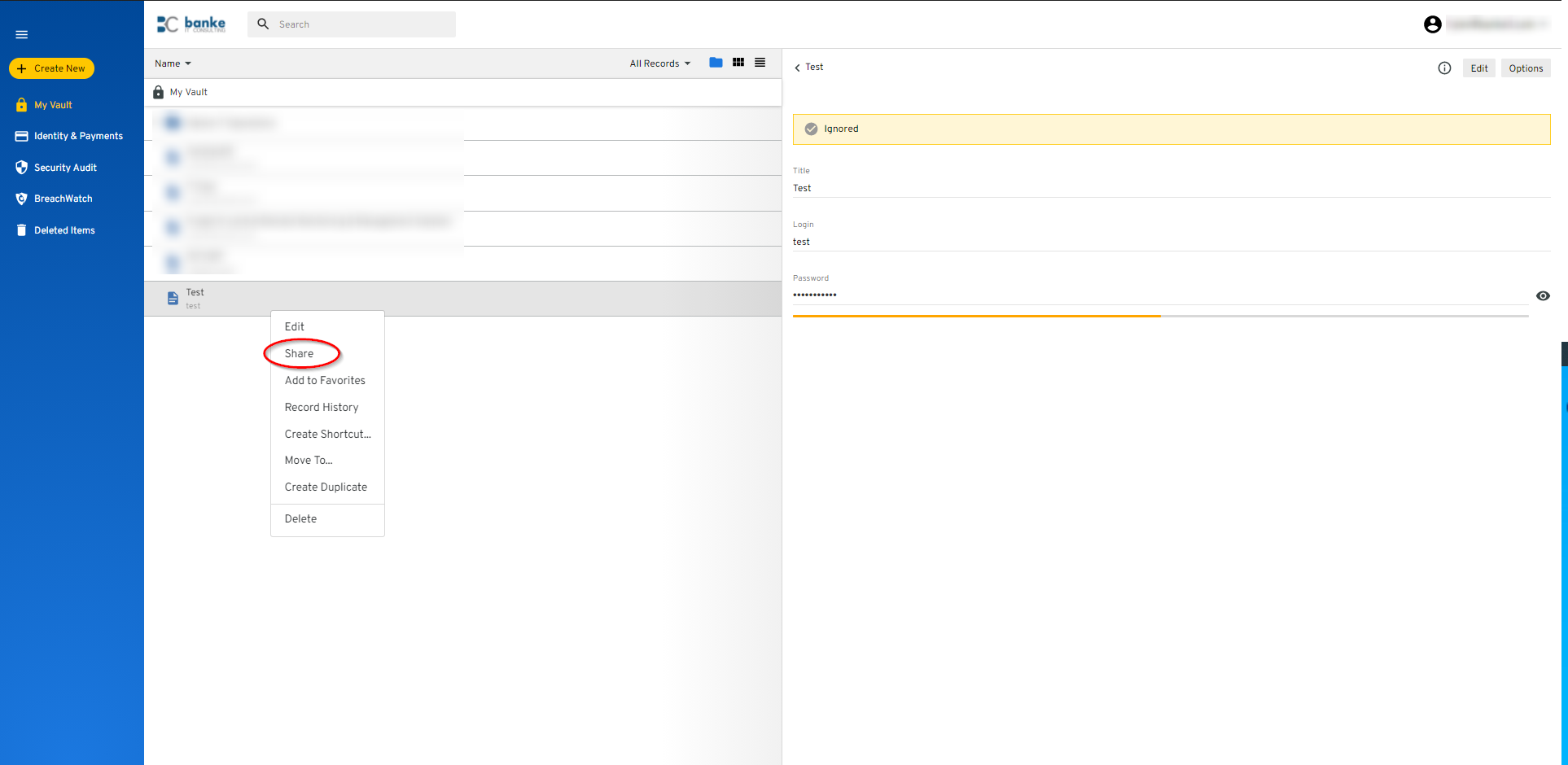Viewport: 1568px width, 765px height.
Task: Open BreachWatch from the sidebar
Action: coord(62,198)
